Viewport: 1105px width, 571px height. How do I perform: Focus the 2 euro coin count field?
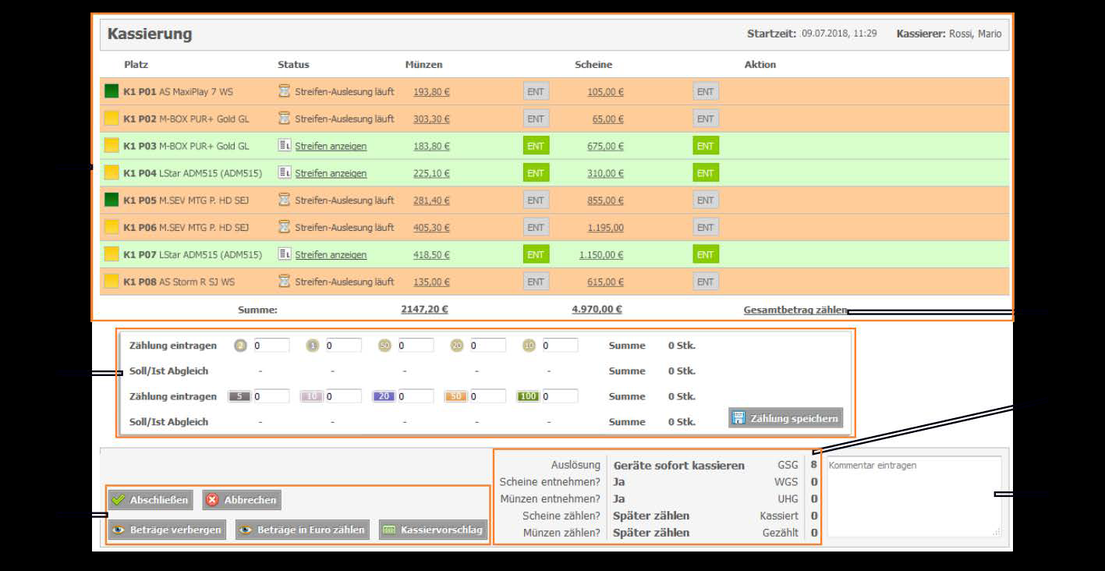(x=271, y=346)
